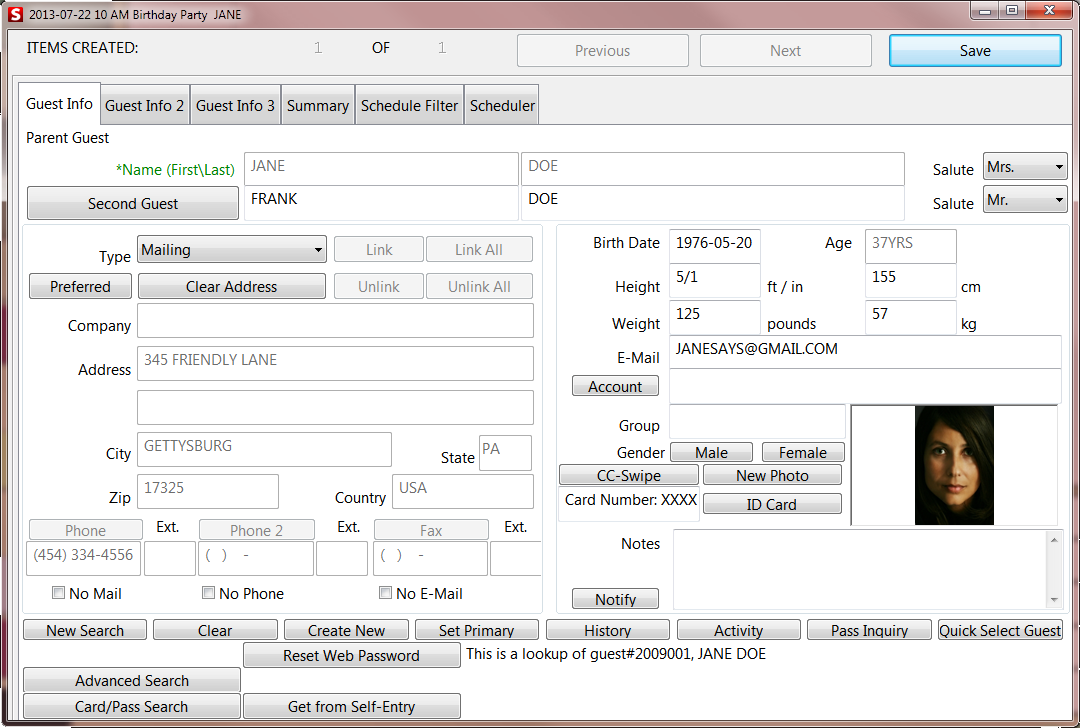Click the second address line field
The height and width of the screenshot is (728, 1080).
[x=335, y=408]
